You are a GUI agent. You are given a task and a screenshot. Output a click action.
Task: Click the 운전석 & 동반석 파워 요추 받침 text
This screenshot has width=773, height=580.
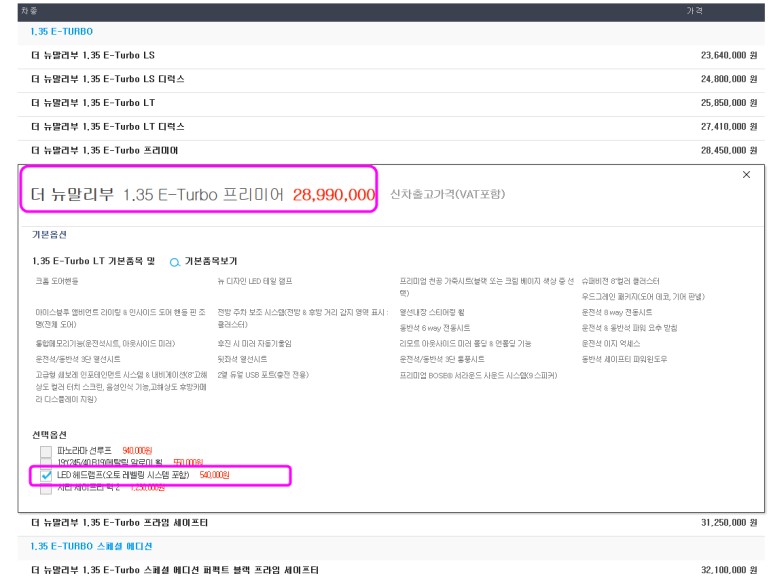point(629,328)
